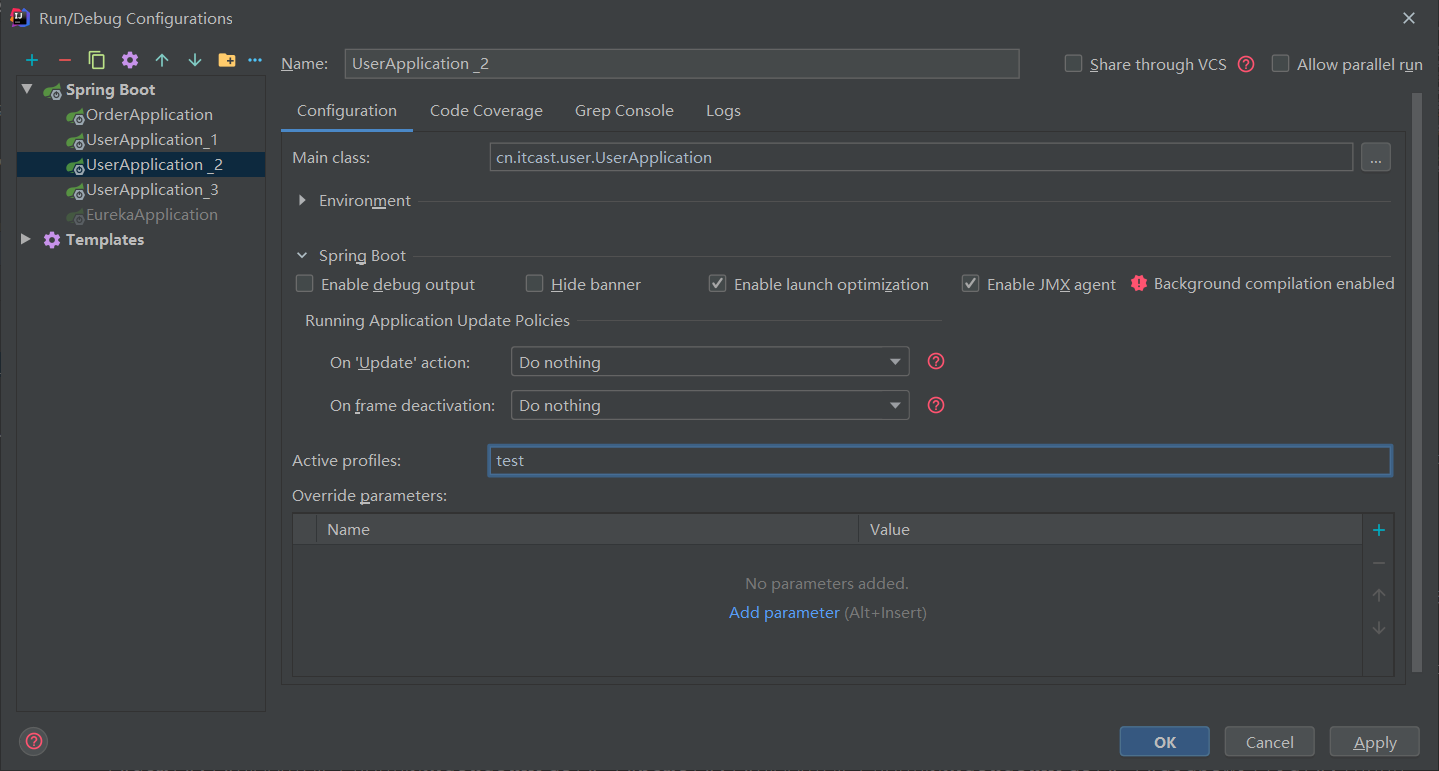
Task: Remove the selected configuration with minus icon
Action: tap(65, 60)
